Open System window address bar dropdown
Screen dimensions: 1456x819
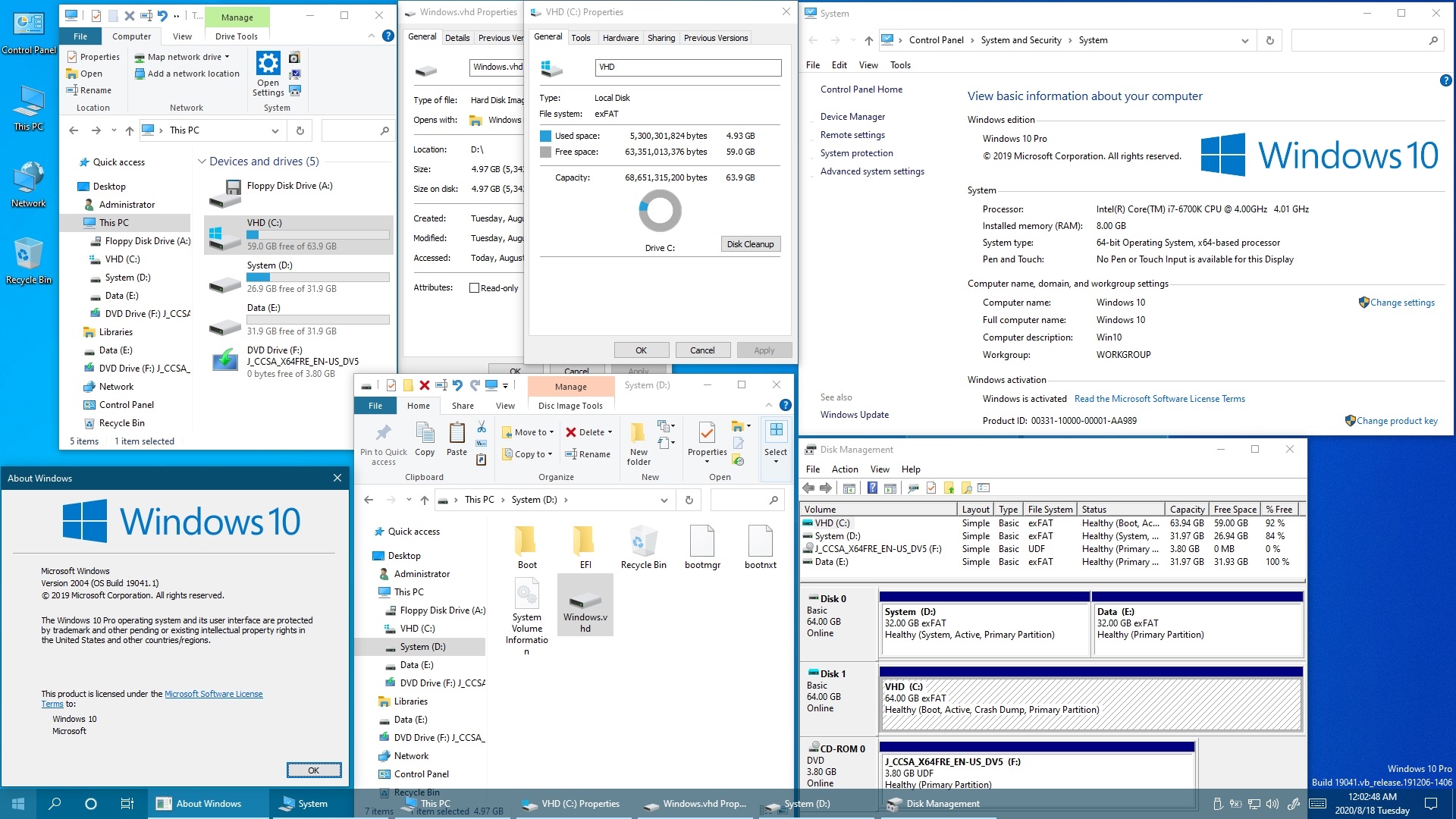(x=1244, y=41)
